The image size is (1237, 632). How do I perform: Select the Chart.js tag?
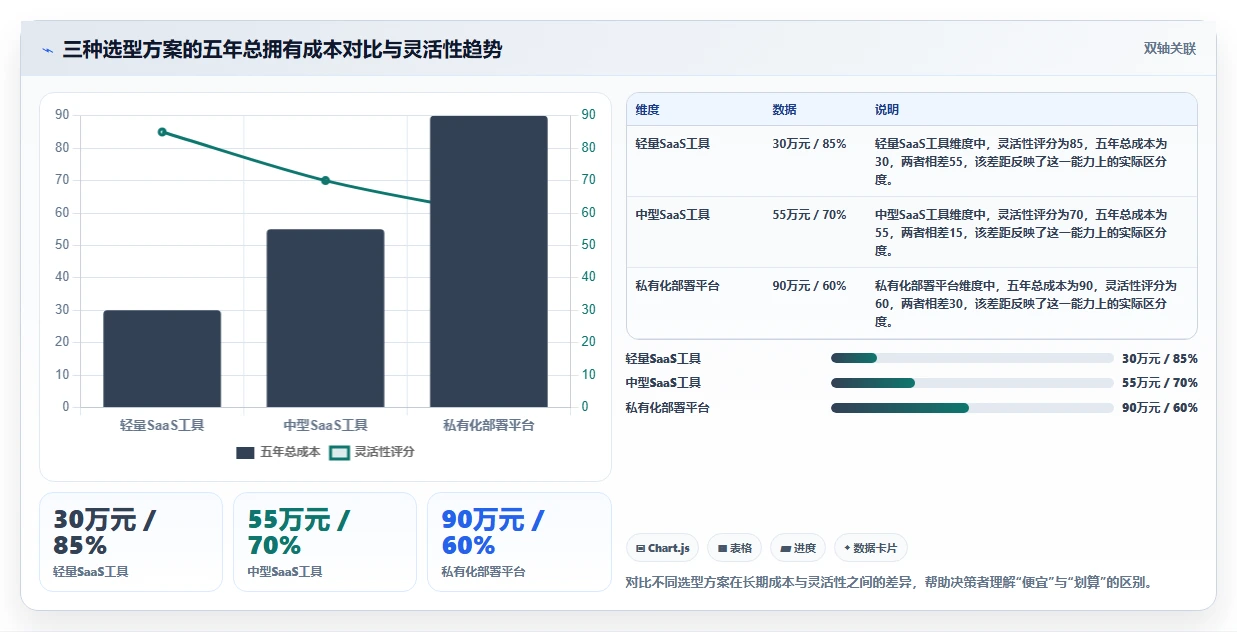tap(662, 548)
